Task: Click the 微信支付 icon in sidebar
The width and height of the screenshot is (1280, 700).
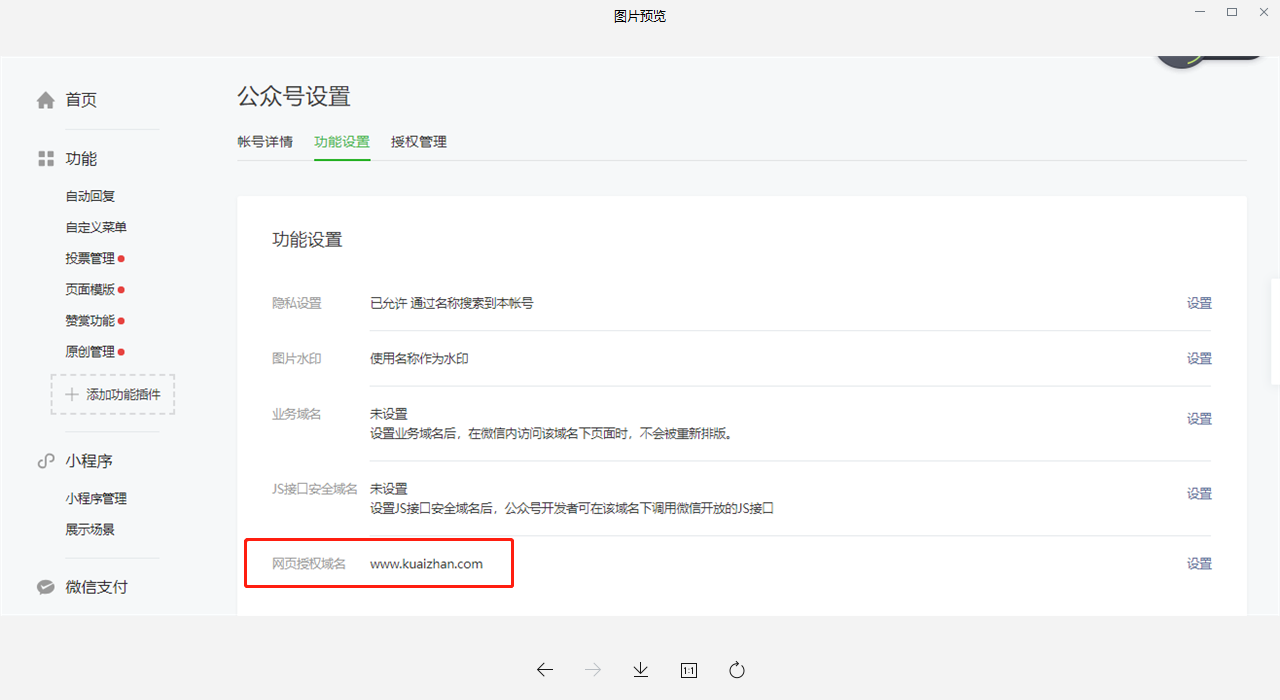Action: [46, 587]
